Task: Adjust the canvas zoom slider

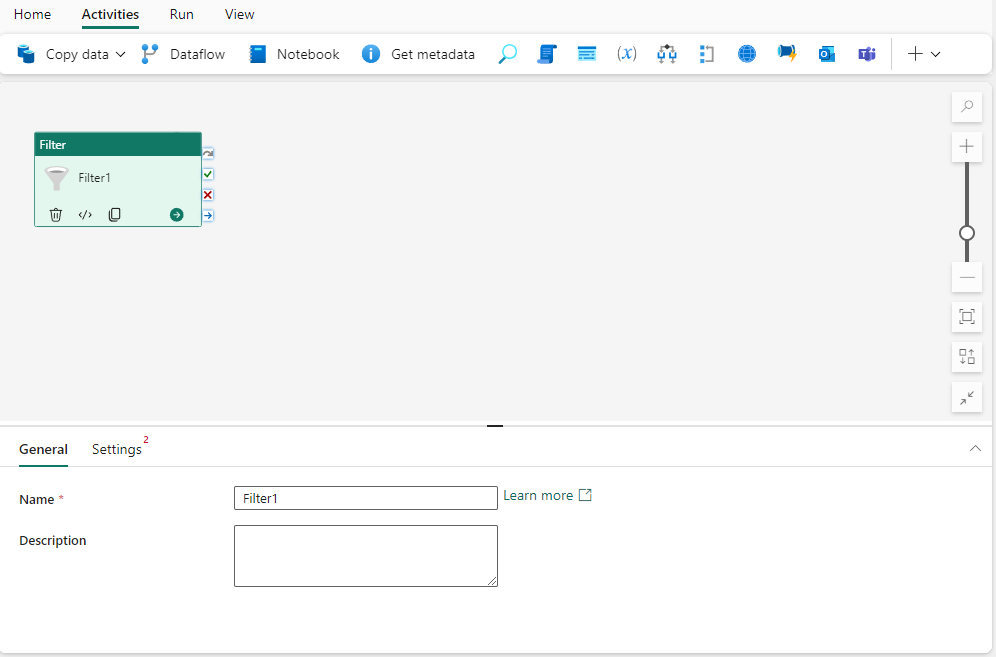Action: point(966,232)
